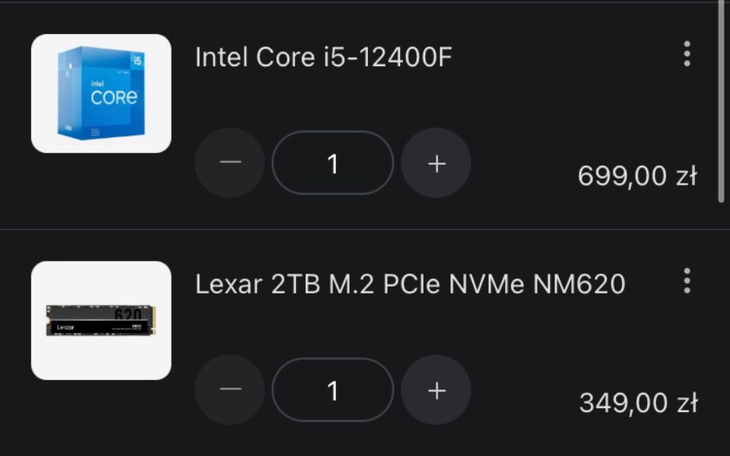The height and width of the screenshot is (456, 730).
Task: Open the three-dot menu for Lexar NM620
Action: coord(687,281)
